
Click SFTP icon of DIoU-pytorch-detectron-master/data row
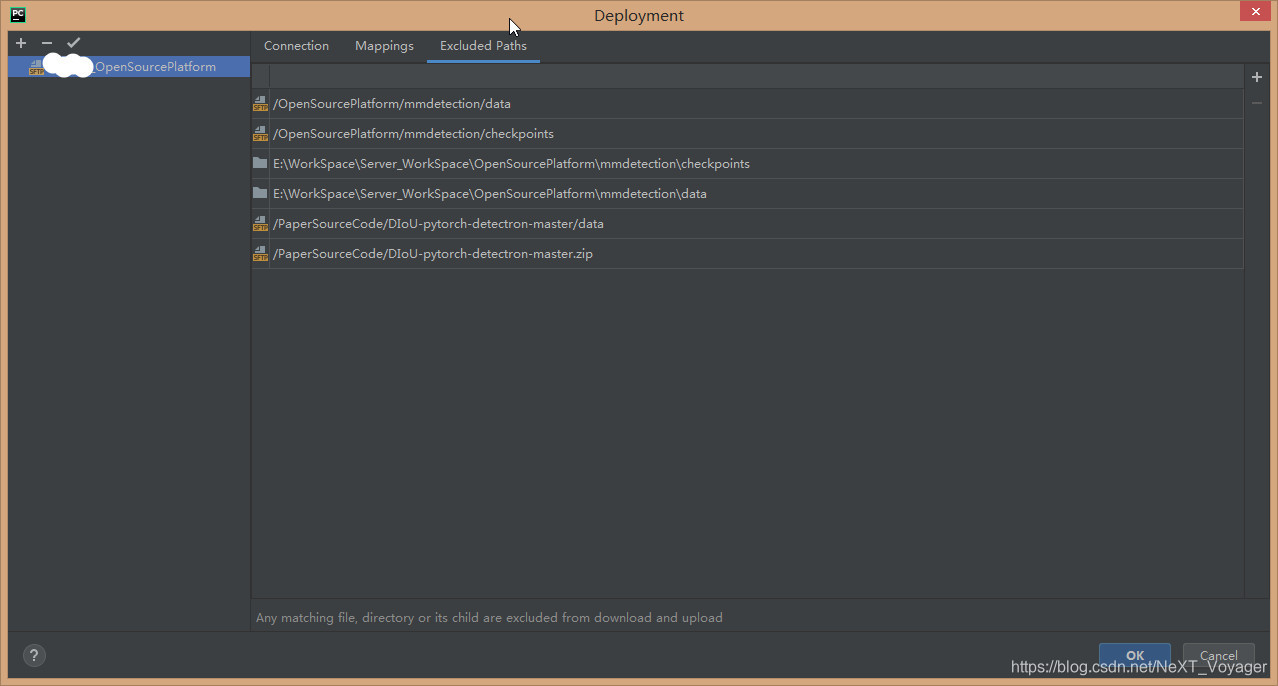[261, 224]
